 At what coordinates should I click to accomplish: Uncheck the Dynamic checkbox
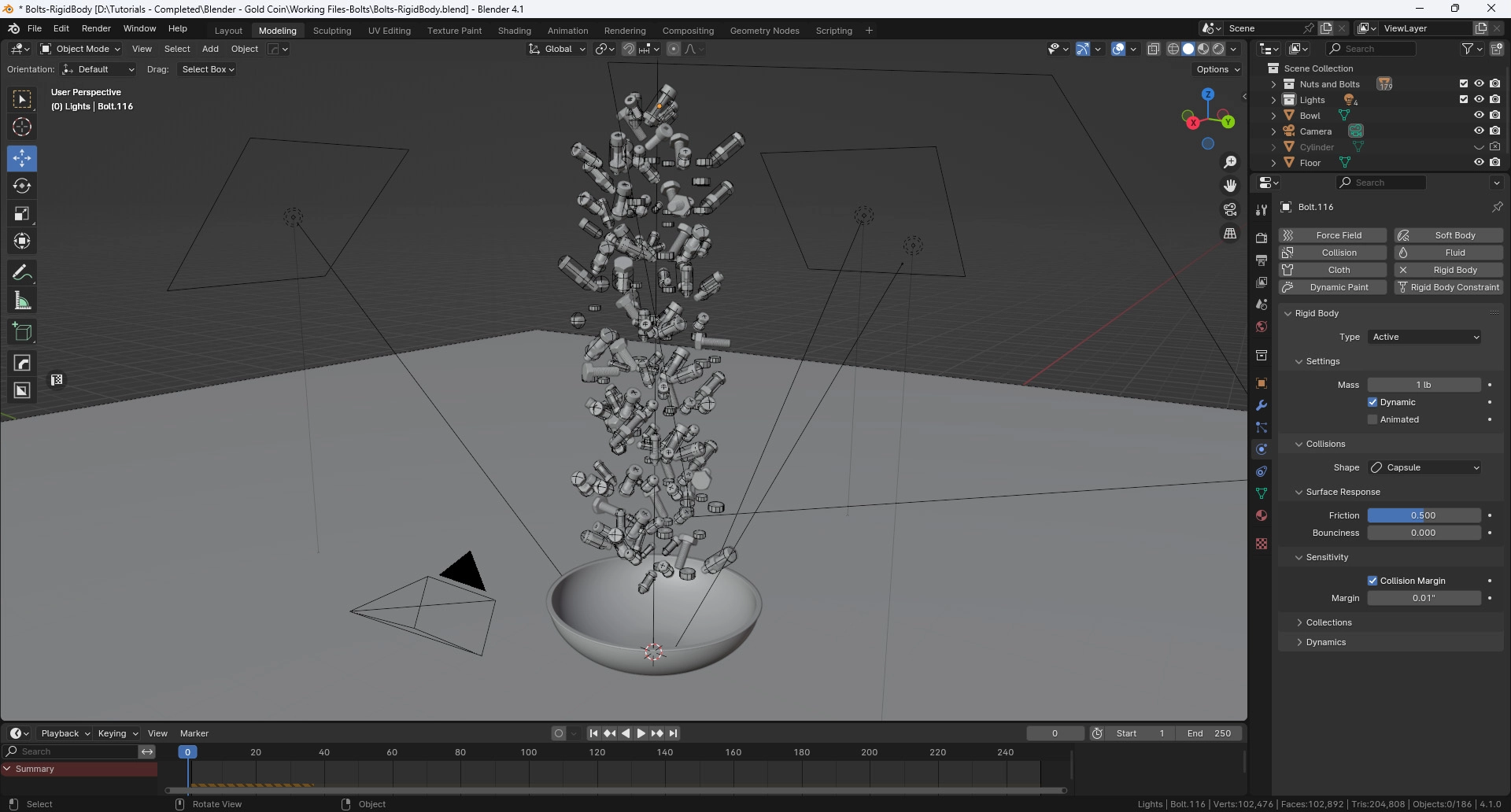(1372, 402)
